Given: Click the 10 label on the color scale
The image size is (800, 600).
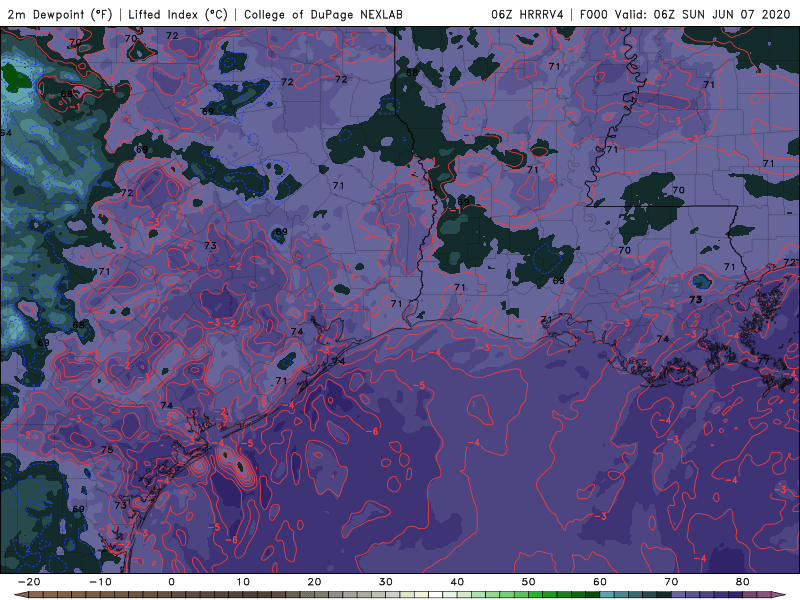Looking at the screenshot, I should [x=243, y=582].
